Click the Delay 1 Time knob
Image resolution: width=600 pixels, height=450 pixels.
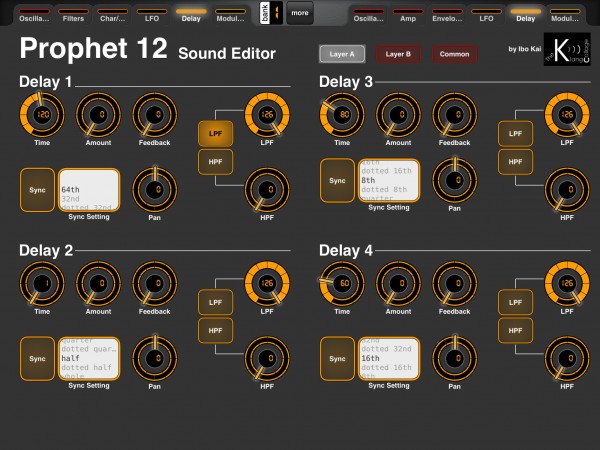click(42, 114)
